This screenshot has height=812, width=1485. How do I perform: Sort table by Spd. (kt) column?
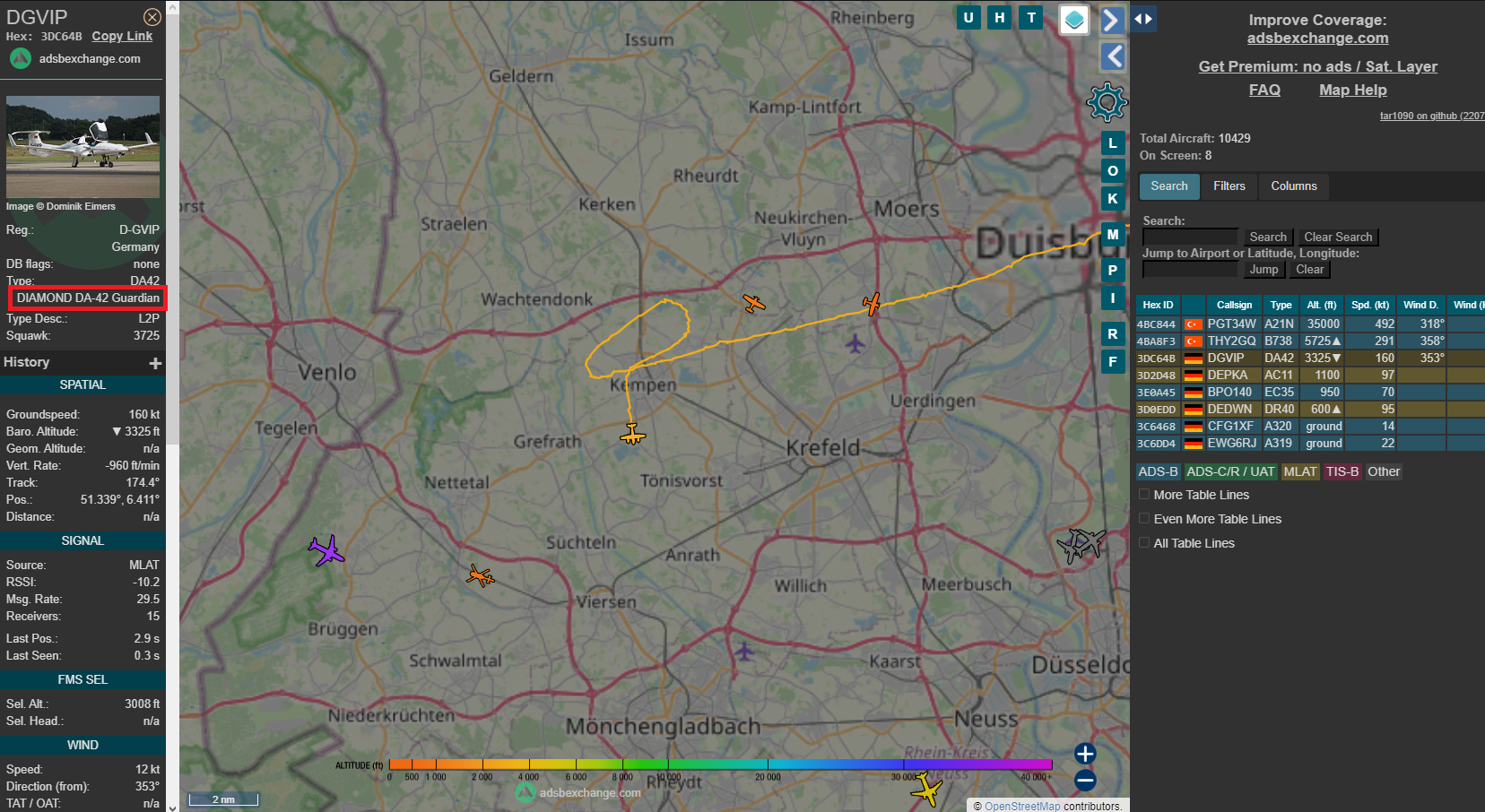click(x=1370, y=305)
